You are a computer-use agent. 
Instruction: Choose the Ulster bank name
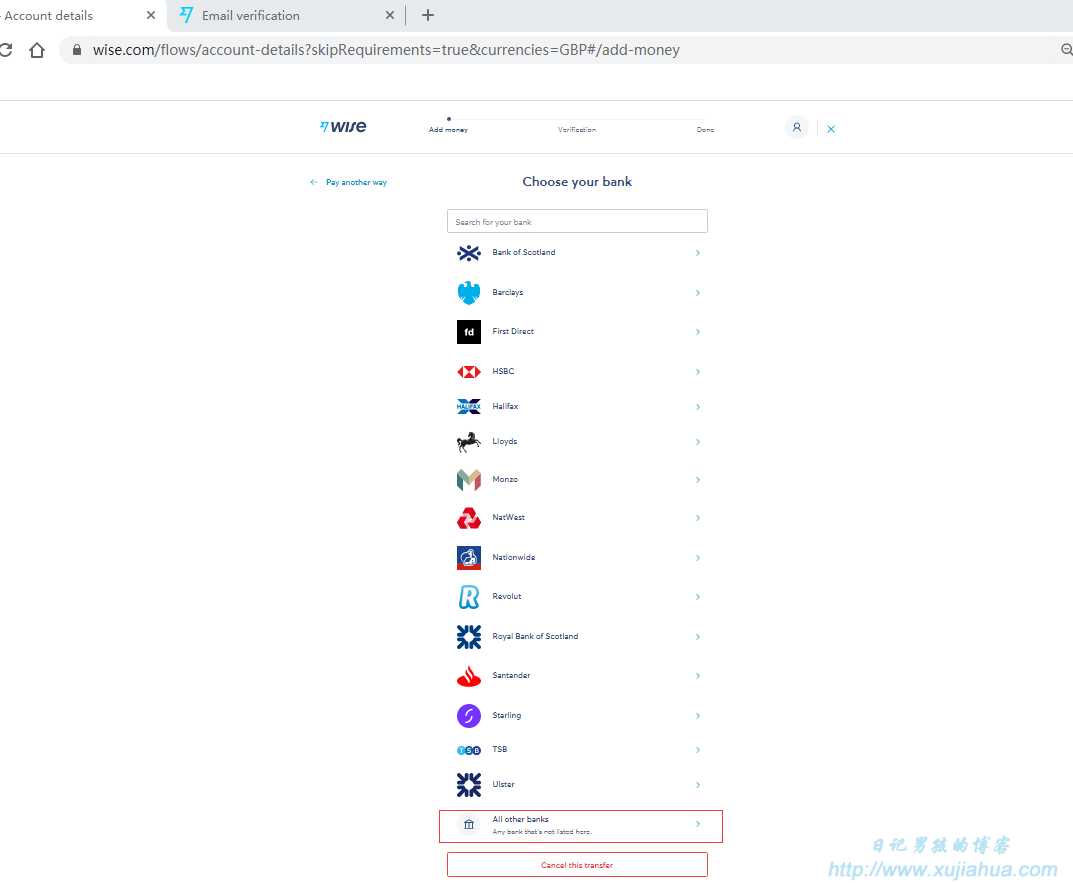503,784
